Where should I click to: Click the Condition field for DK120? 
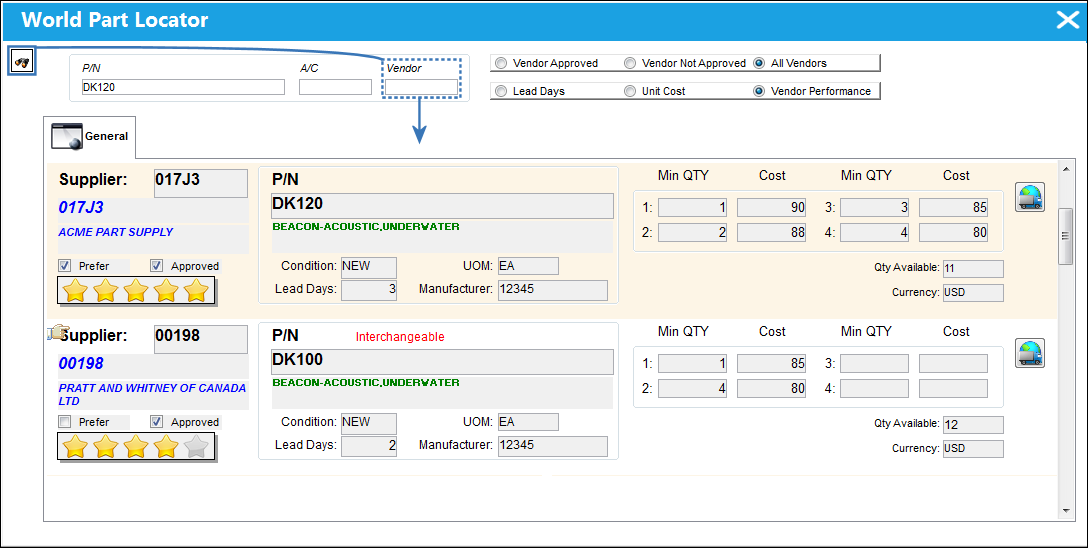tap(368, 266)
